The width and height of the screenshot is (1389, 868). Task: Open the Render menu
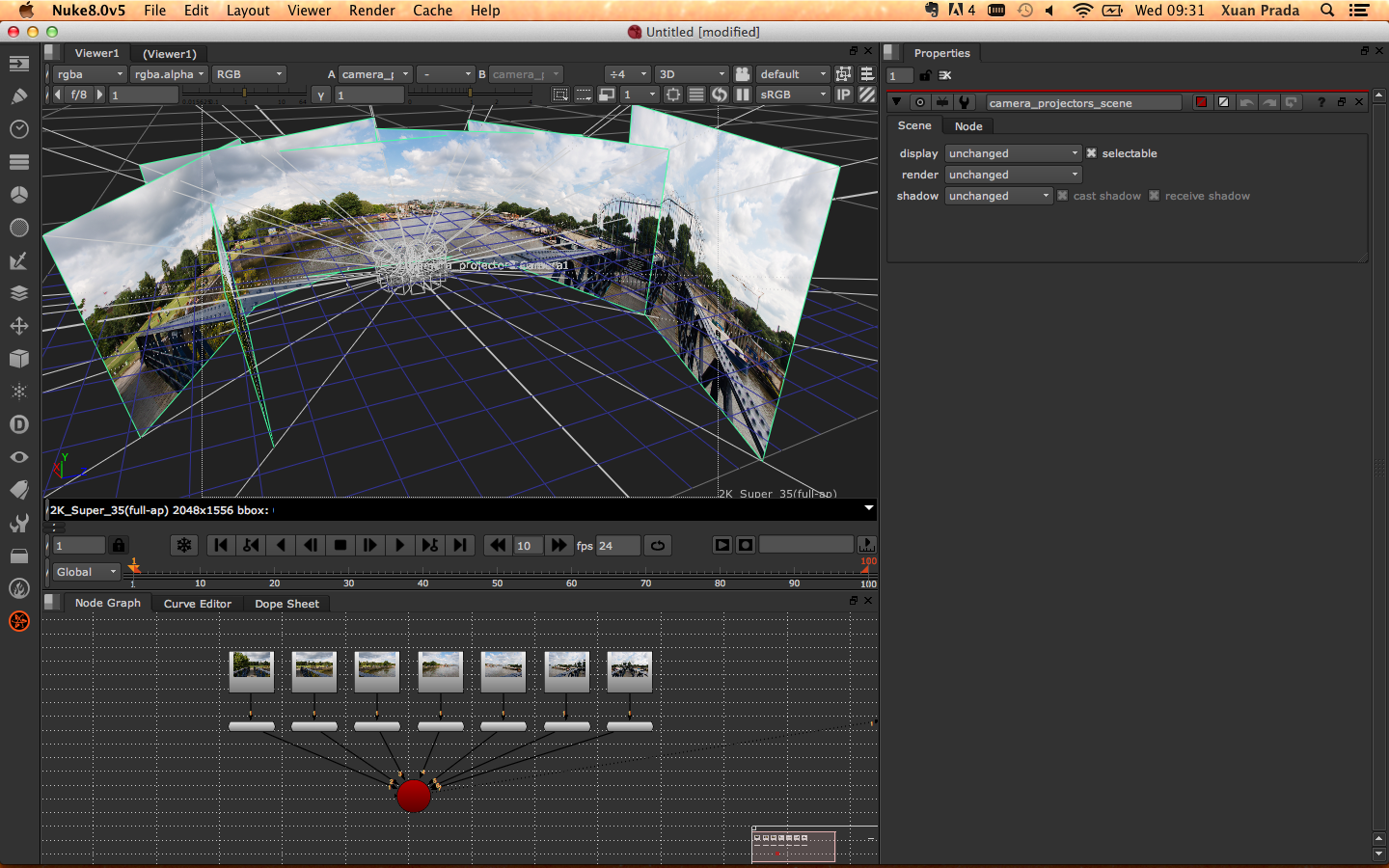pyautogui.click(x=371, y=11)
